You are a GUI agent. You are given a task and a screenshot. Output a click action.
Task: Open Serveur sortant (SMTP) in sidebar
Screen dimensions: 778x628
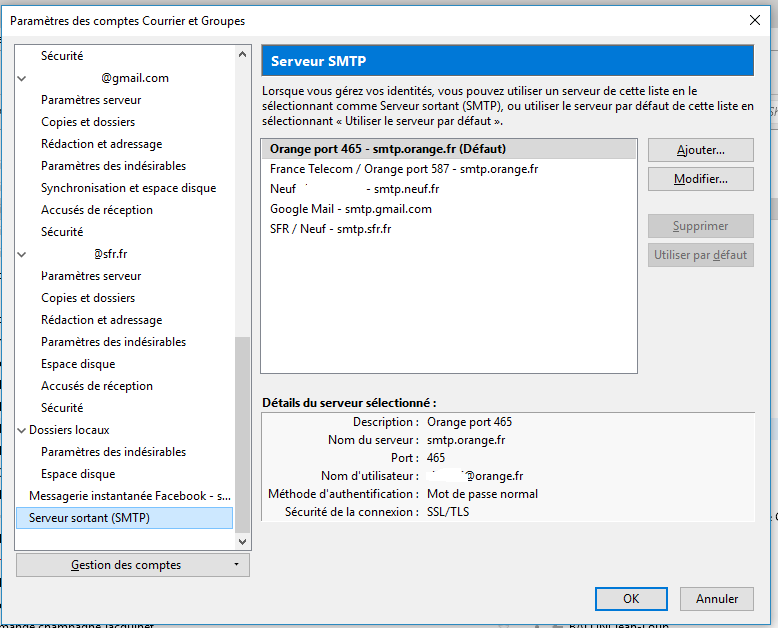[89, 518]
